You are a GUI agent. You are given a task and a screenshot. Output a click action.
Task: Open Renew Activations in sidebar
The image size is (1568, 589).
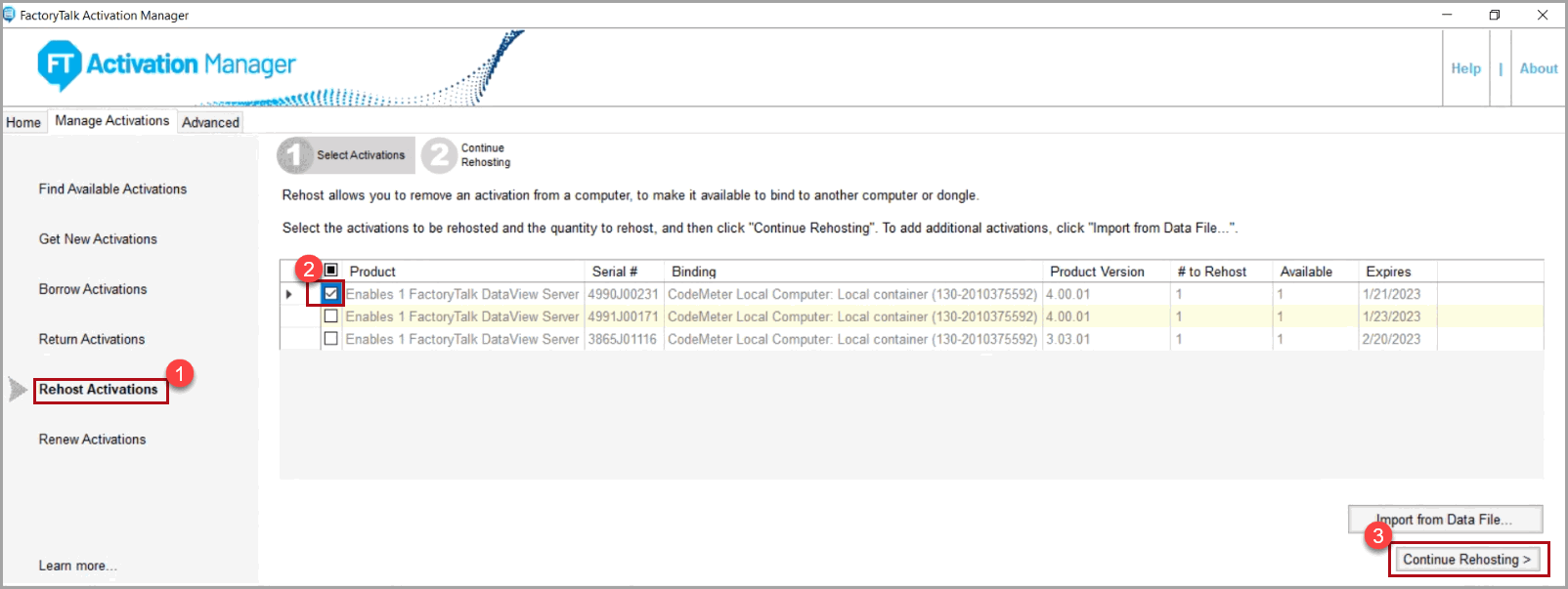[92, 440]
